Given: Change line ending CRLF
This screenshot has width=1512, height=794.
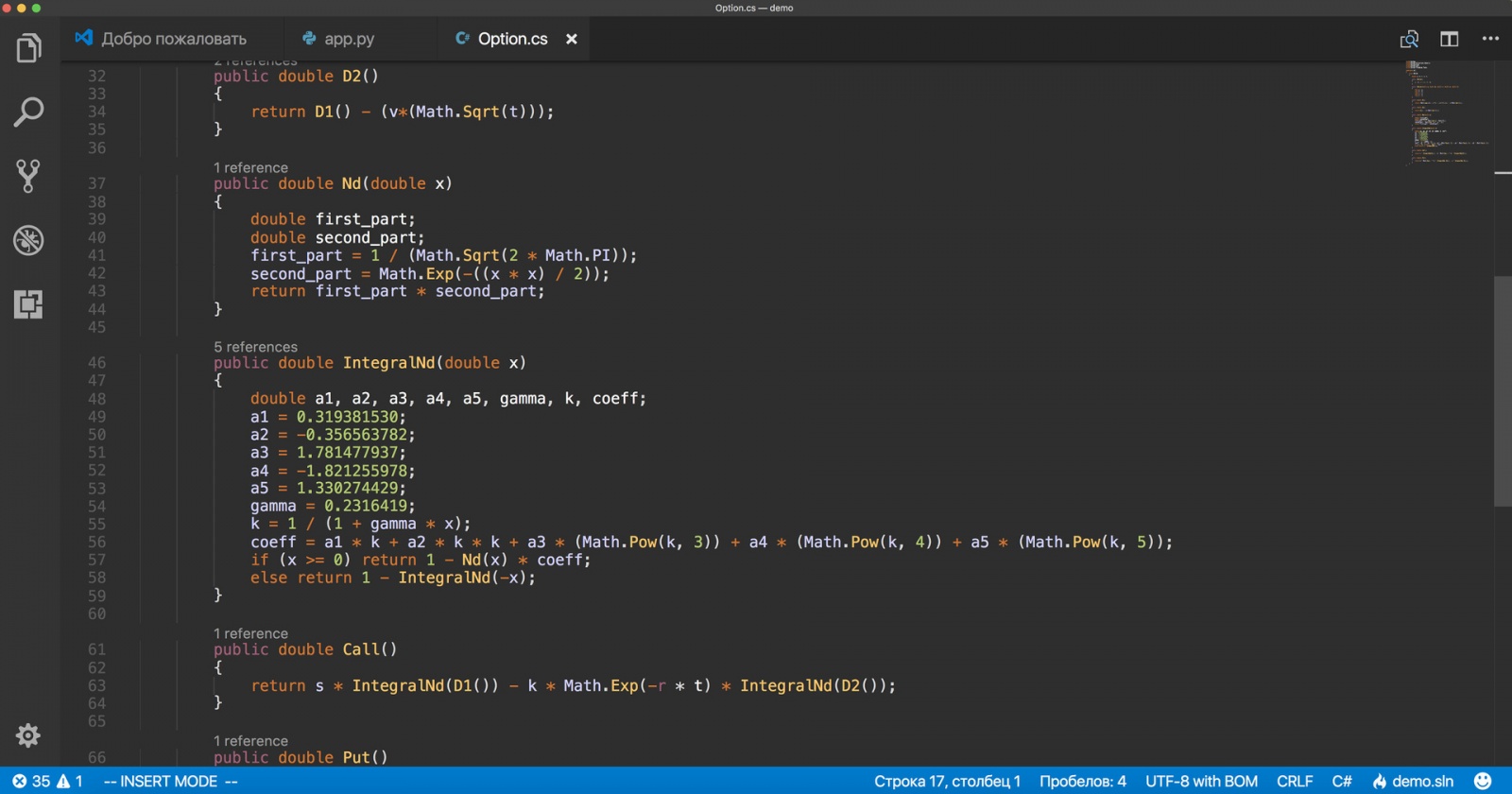Looking at the screenshot, I should [x=1295, y=782].
